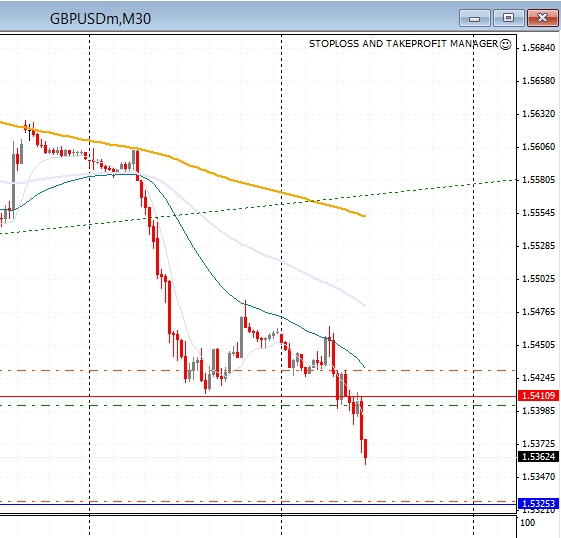Click the red 1.54109 price label
Image resolution: width=561 pixels, height=538 pixels.
(x=538, y=395)
